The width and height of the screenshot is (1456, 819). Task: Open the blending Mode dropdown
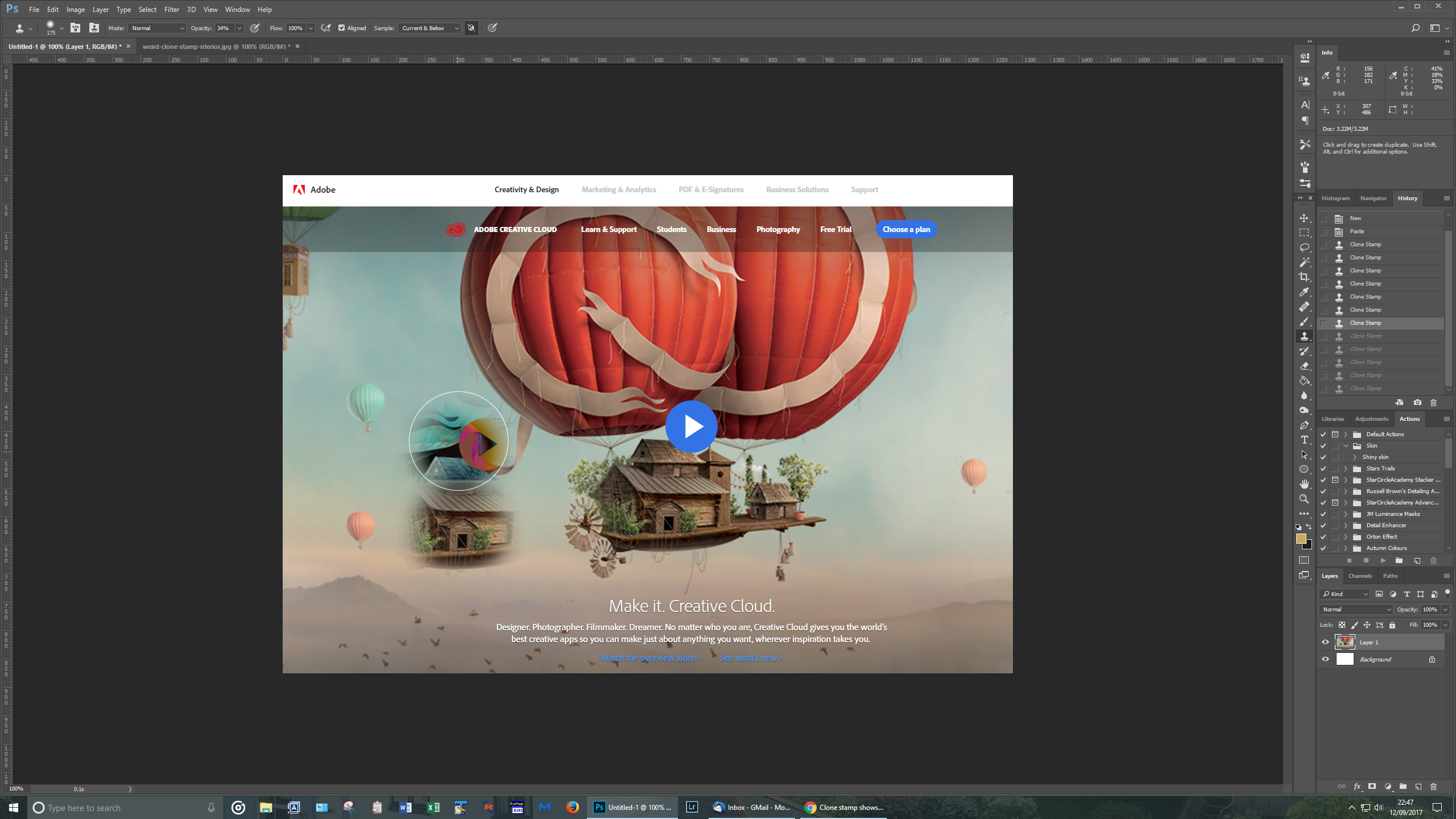(x=158, y=28)
